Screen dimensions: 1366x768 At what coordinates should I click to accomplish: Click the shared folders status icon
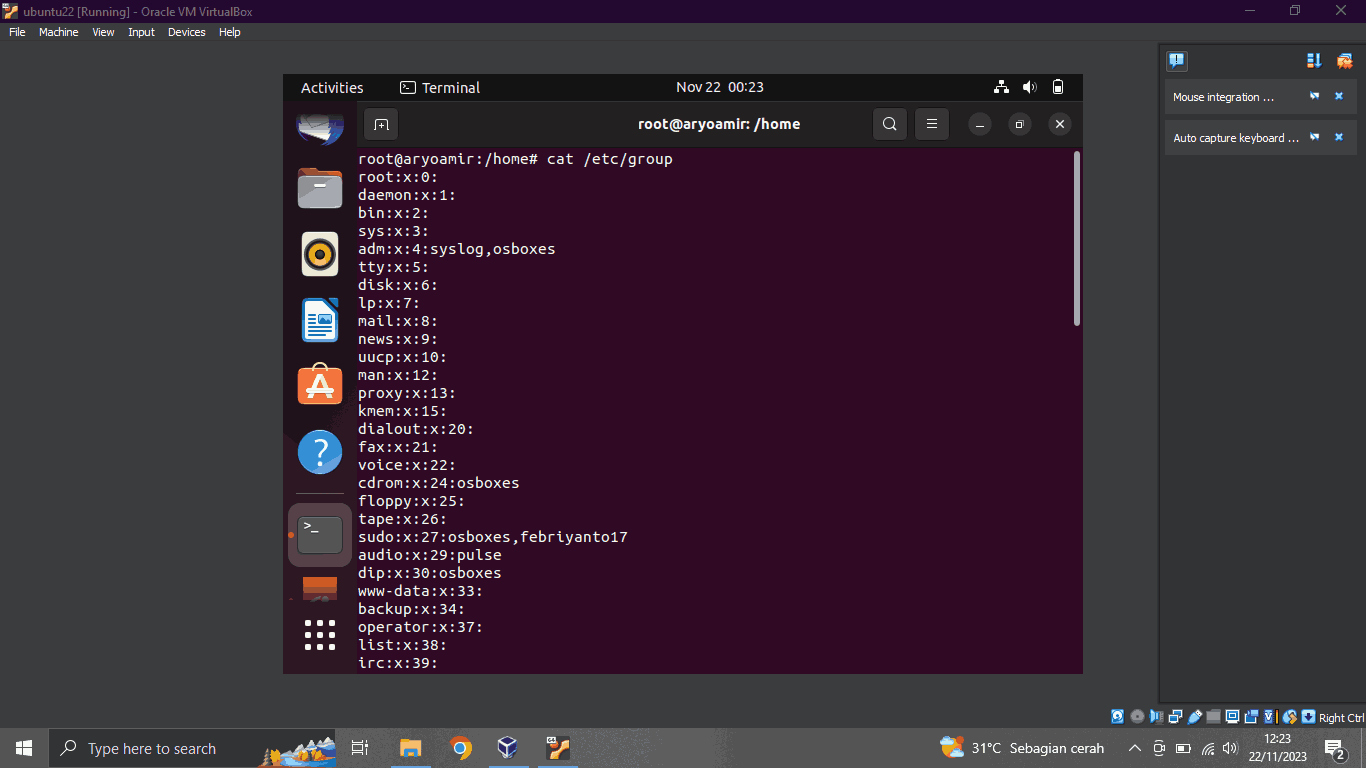[1214, 717]
